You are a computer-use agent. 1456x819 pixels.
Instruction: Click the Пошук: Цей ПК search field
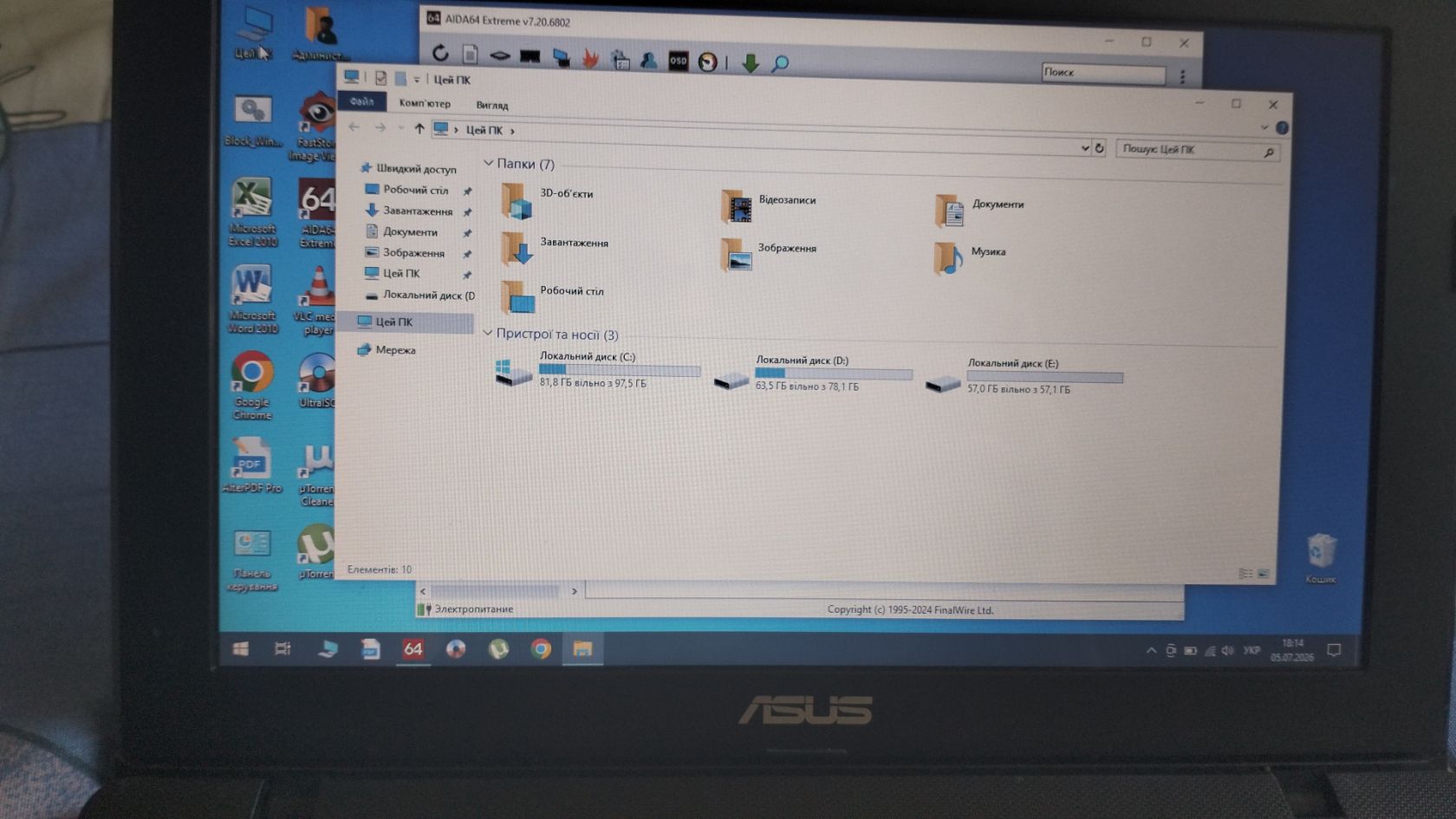1198,150
